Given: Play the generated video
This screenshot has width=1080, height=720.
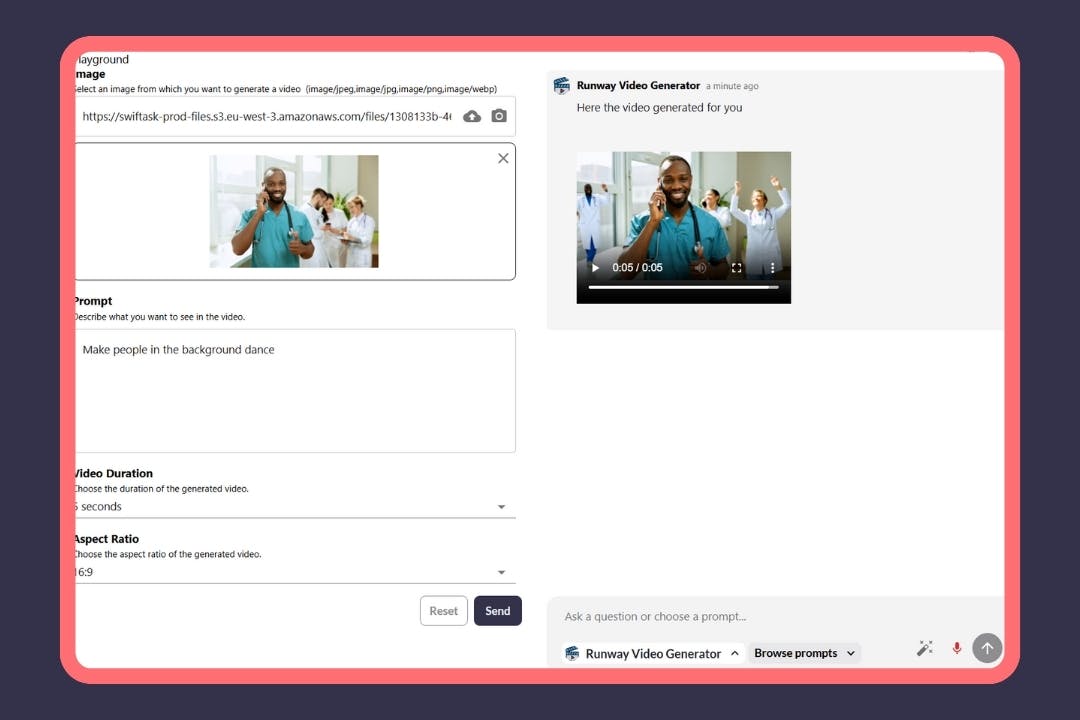Looking at the screenshot, I should coord(594,268).
